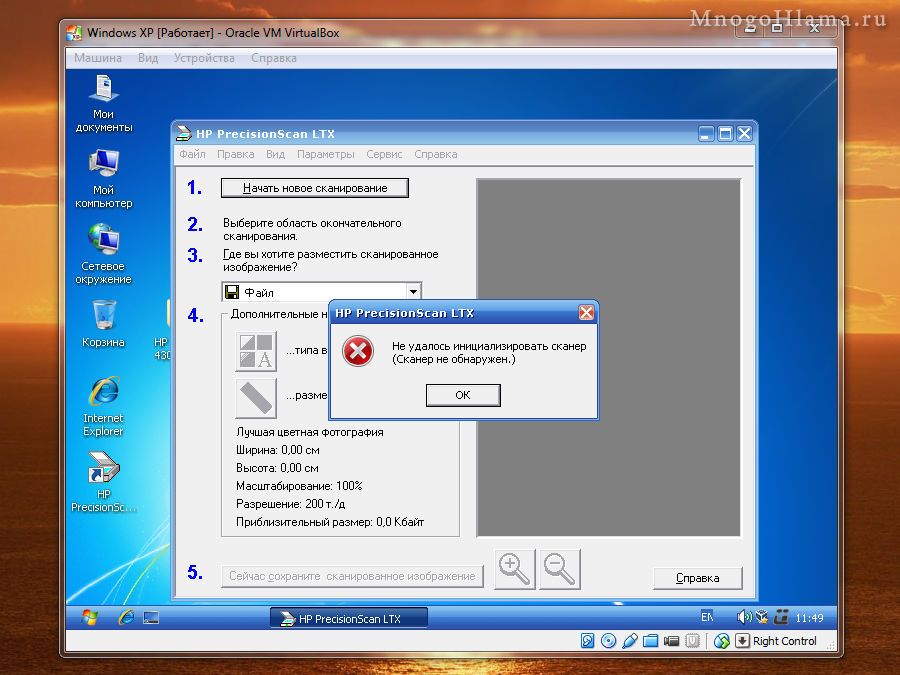Click the Справка button at bottom right
Viewport: 900px width, 675px height.
tap(697, 578)
